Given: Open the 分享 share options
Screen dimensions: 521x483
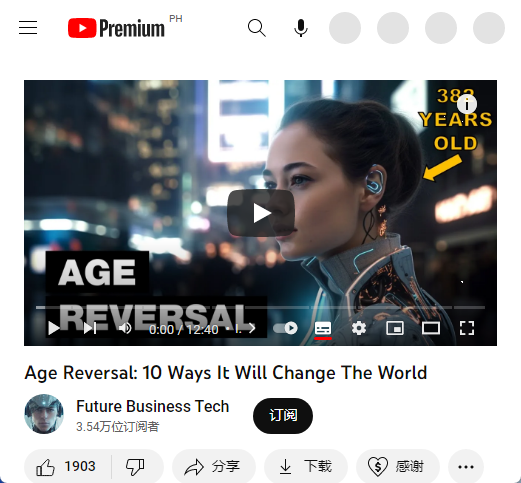Looking at the screenshot, I should pyautogui.click(x=214, y=467).
